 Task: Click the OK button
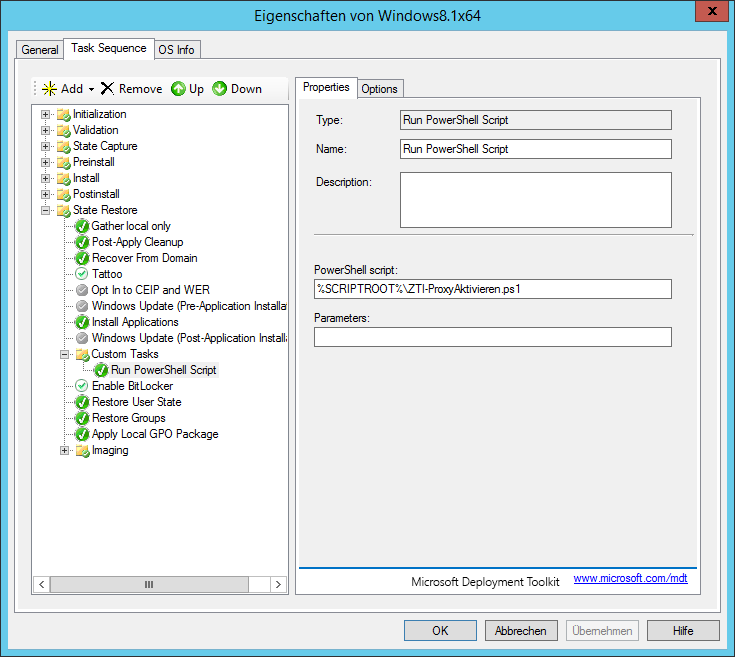point(440,631)
